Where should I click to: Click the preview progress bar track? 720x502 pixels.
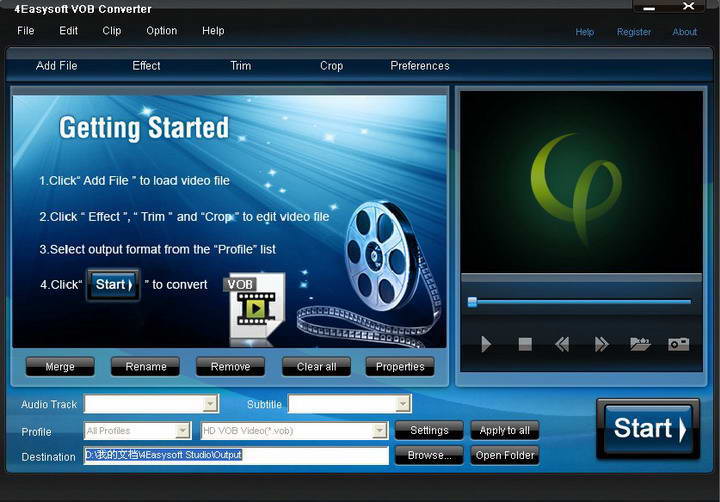pos(581,302)
